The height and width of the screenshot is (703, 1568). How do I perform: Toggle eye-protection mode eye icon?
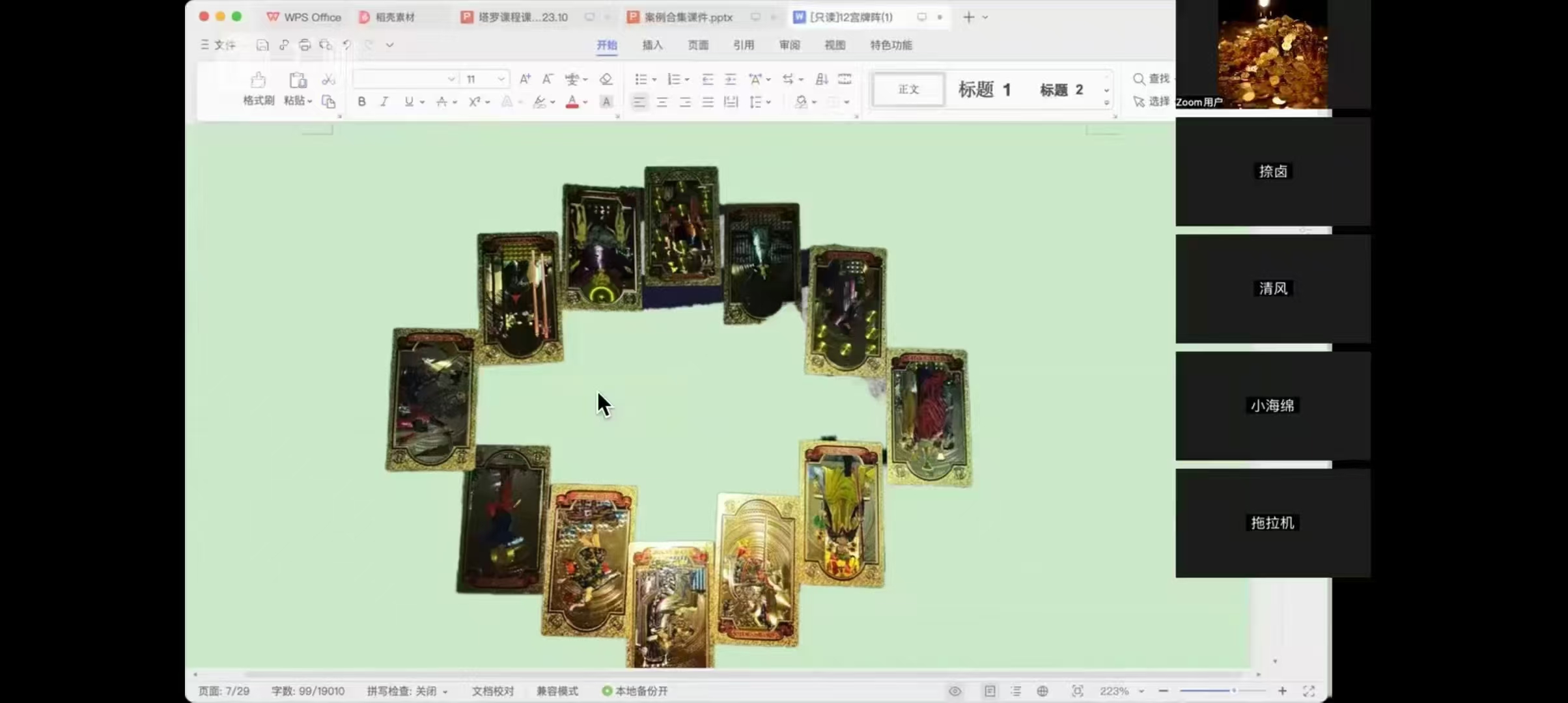pyautogui.click(x=955, y=691)
